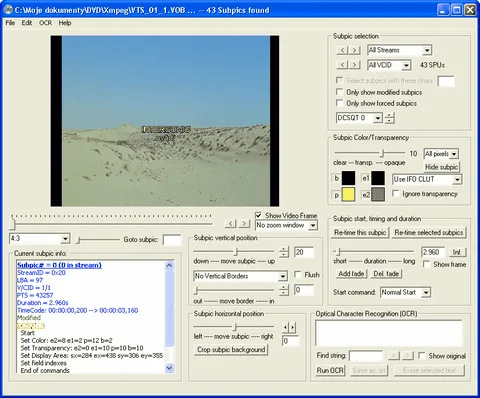Click Re-time selected subpics button
This screenshot has height=398, width=480.
(x=429, y=232)
